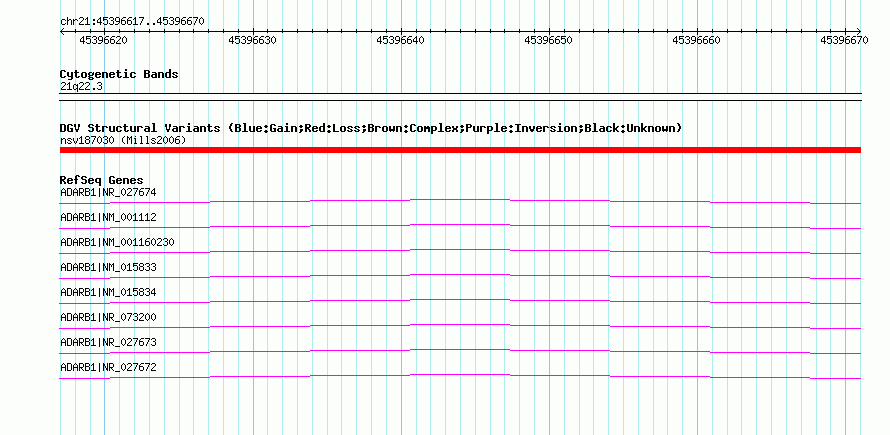Click the magenta intron line under NR_027673
890x435 pixels.
click(x=460, y=350)
